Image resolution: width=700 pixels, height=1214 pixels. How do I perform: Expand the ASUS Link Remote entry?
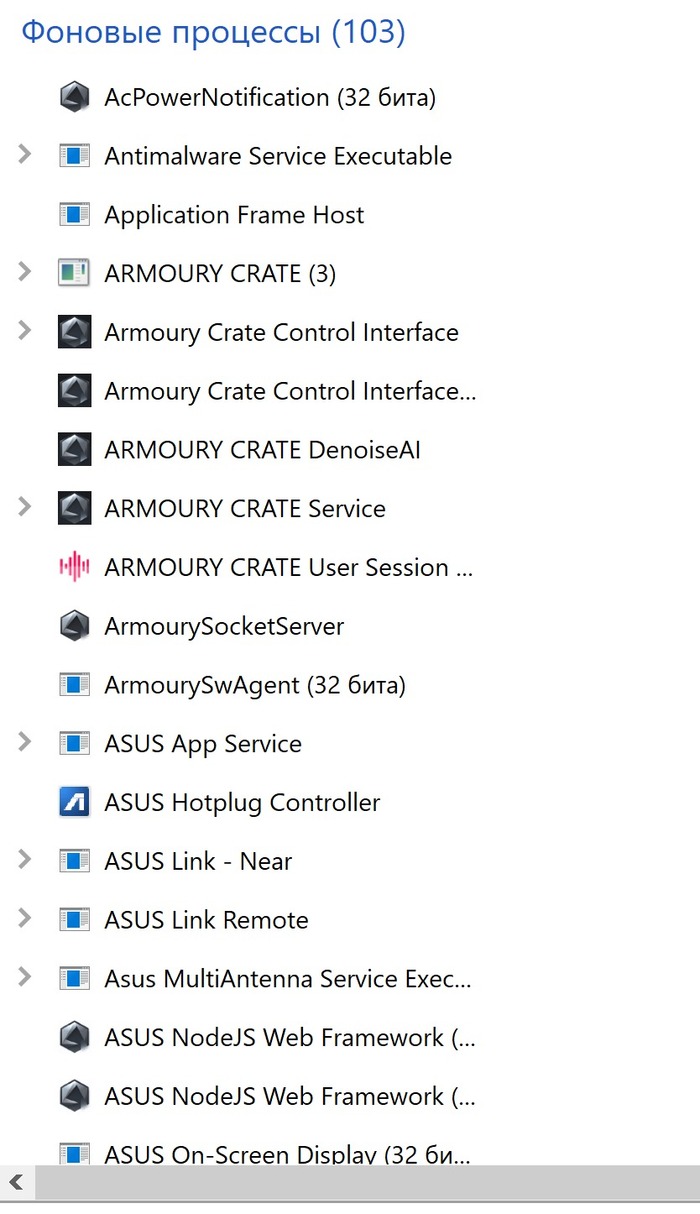coord(25,919)
